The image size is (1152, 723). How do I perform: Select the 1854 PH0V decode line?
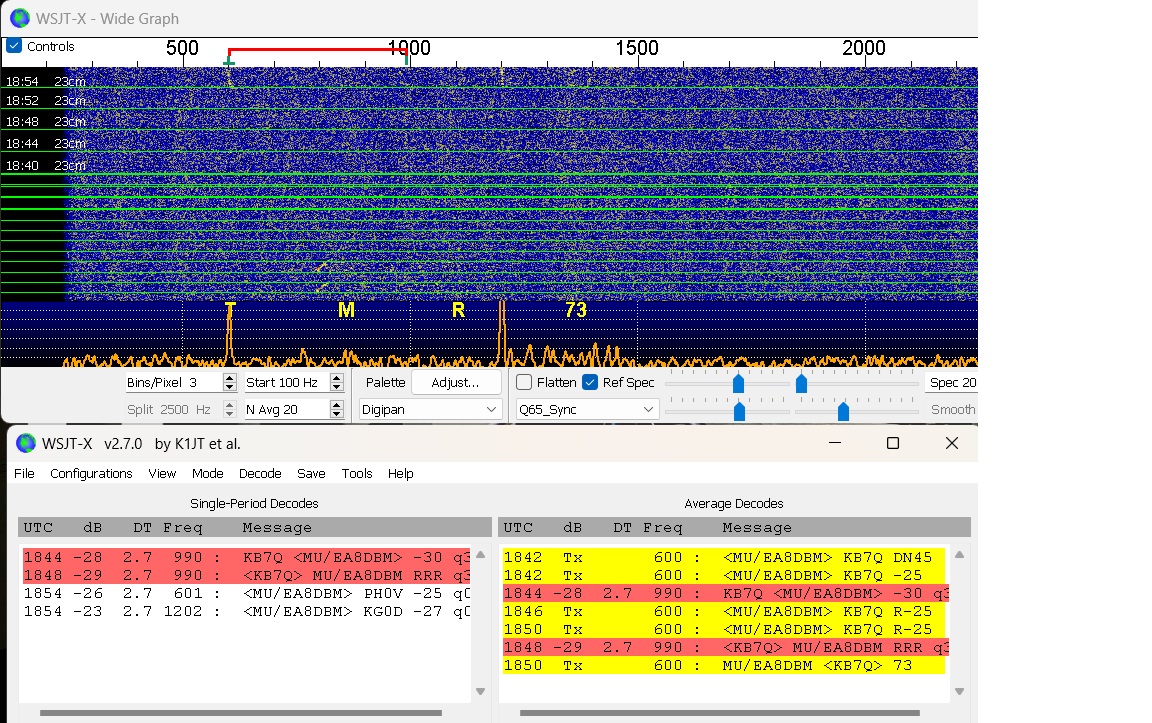tap(246, 593)
